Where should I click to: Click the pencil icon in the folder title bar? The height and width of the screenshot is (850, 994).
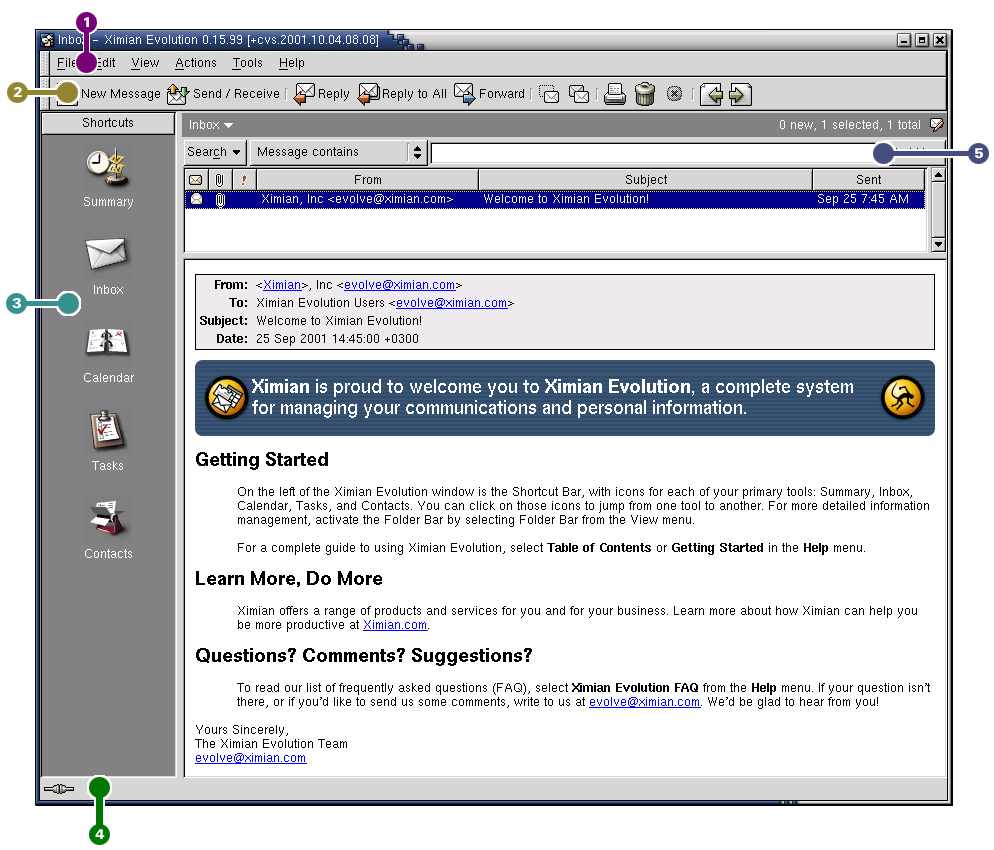coord(936,125)
